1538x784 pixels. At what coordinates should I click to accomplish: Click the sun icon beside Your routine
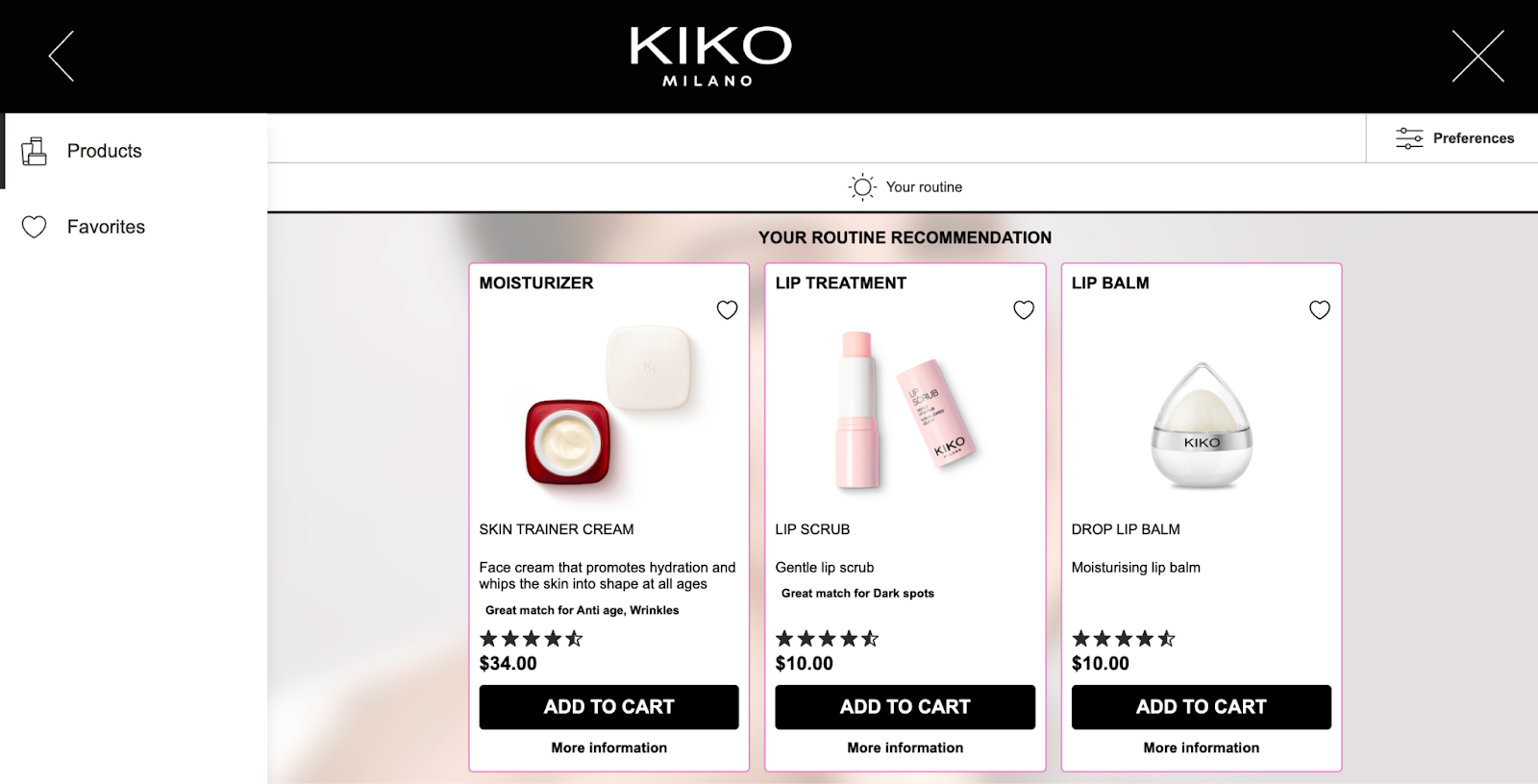point(862,187)
